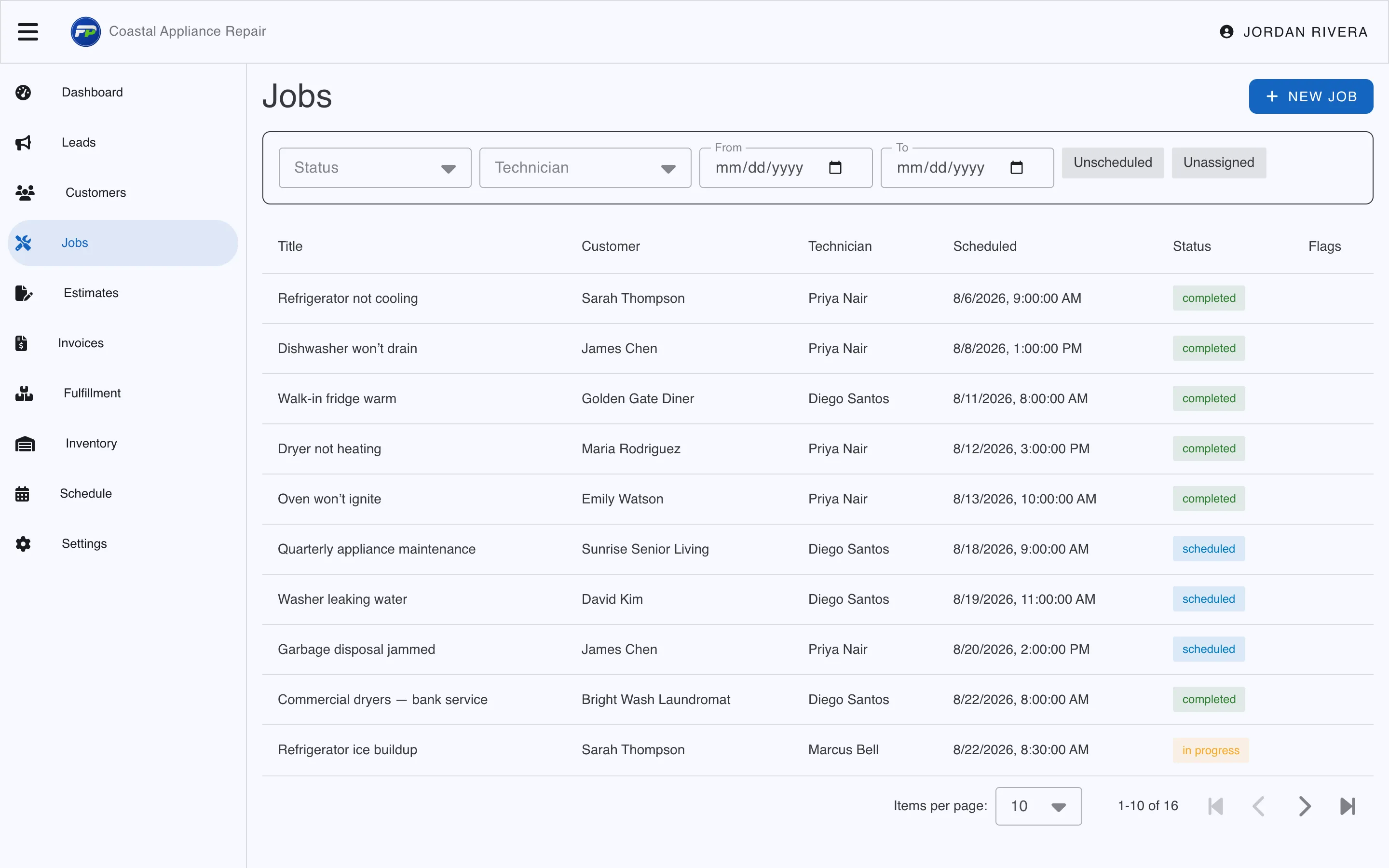The image size is (1389, 868).
Task: Click the Invoices dollar file icon
Action: point(21,343)
